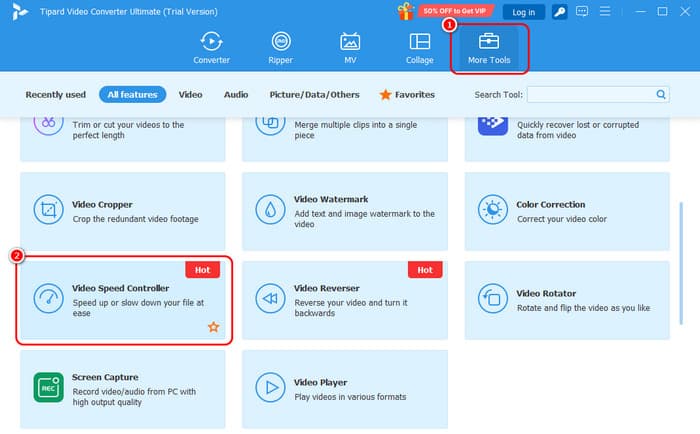The image size is (700, 434).
Task: Click the Favorites star icon
Action: point(385,95)
